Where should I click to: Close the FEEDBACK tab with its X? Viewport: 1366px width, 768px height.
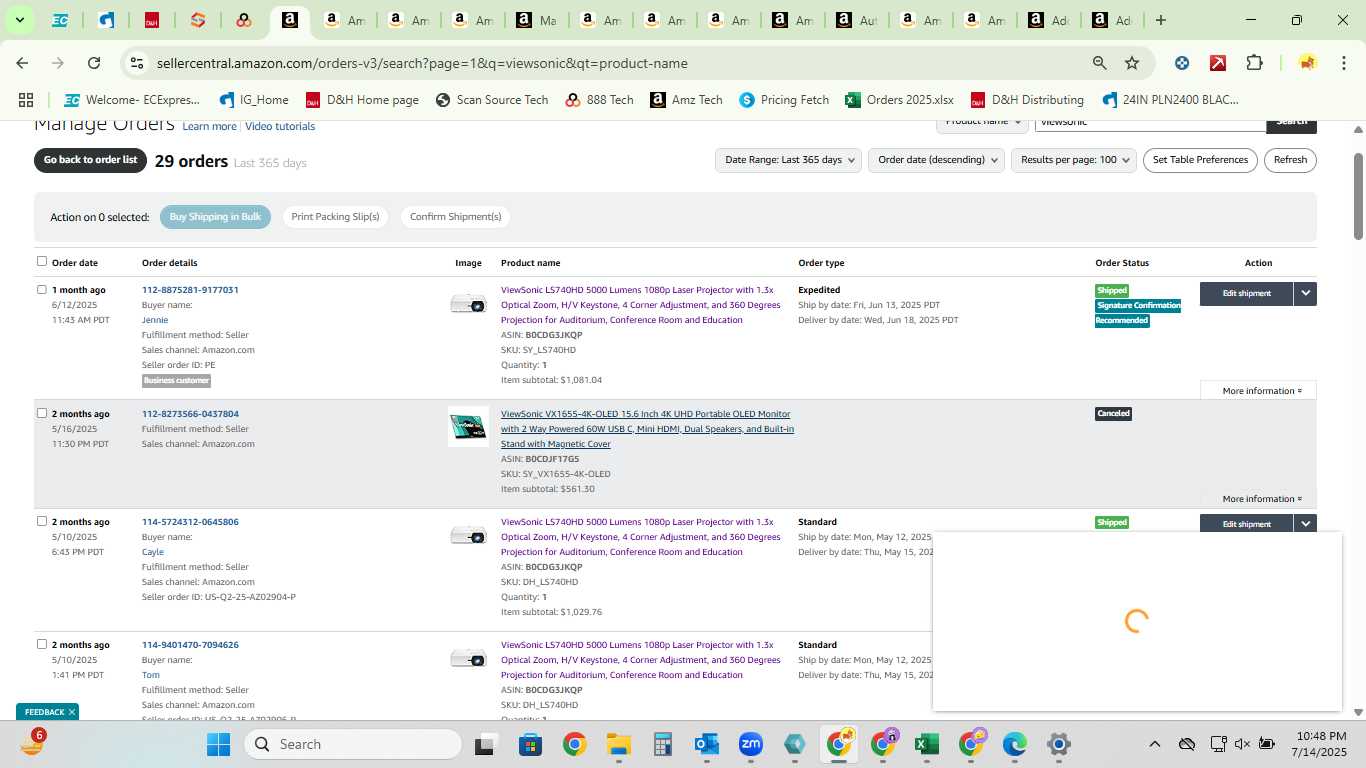pos(72,712)
